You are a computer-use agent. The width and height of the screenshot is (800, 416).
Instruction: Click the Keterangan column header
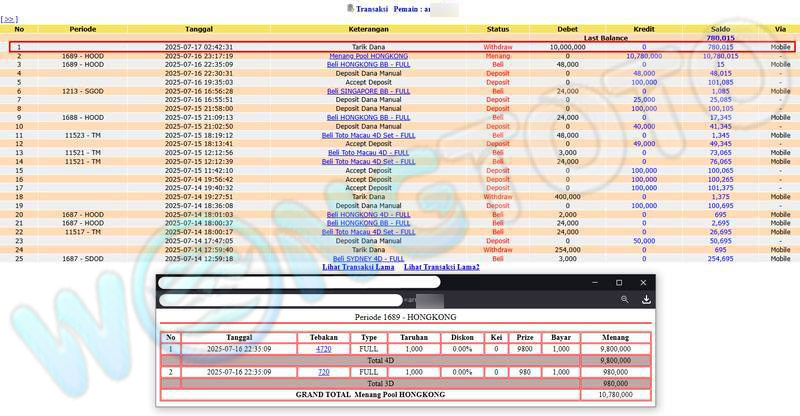pos(369,29)
